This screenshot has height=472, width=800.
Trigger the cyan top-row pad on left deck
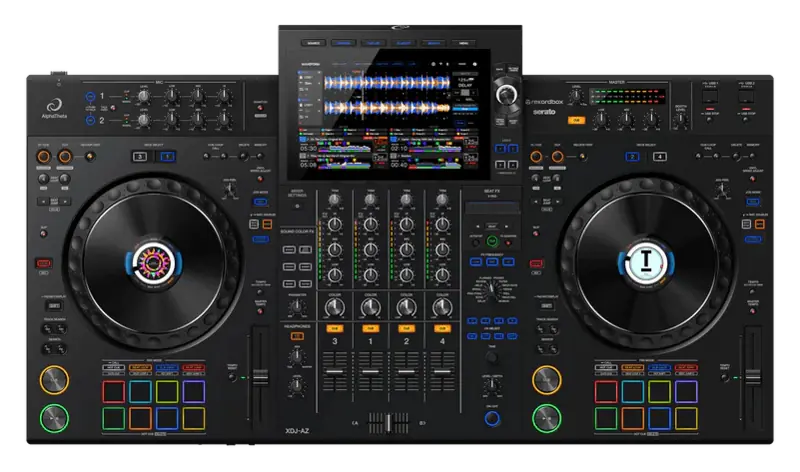[140, 392]
